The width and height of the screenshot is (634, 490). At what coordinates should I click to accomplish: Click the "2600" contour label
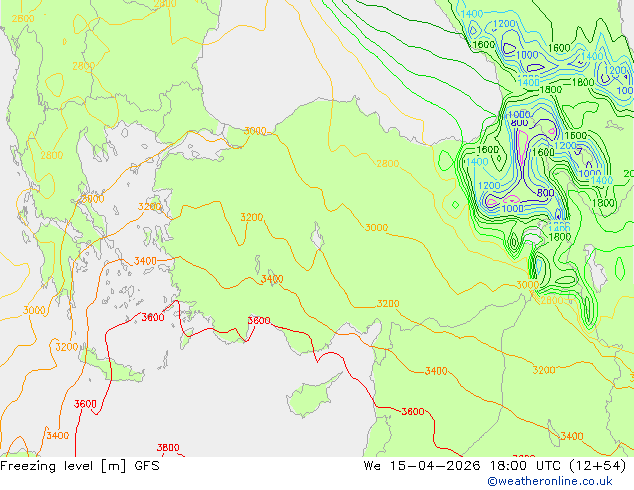point(23,19)
